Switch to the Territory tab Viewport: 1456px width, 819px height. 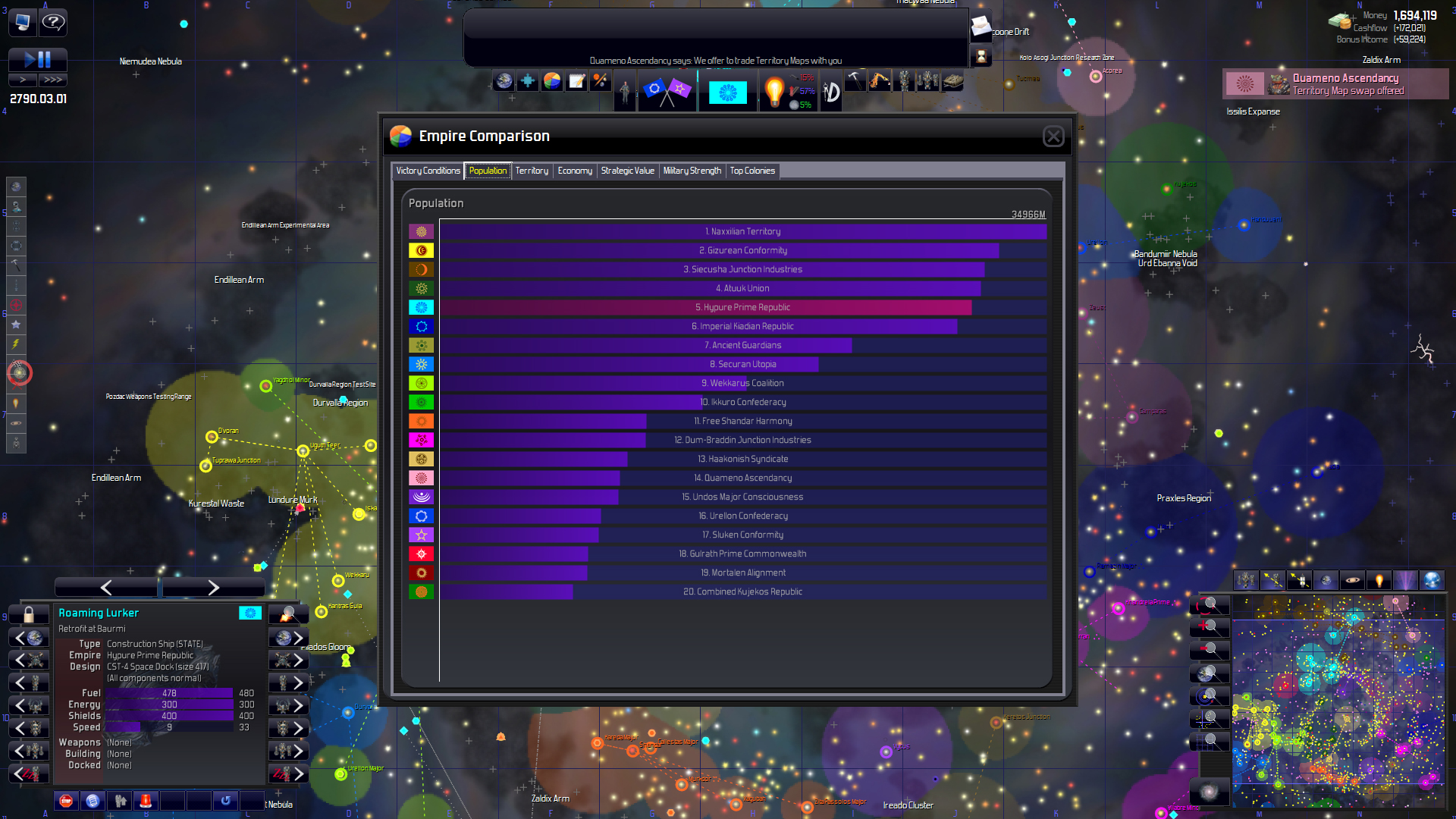[532, 171]
